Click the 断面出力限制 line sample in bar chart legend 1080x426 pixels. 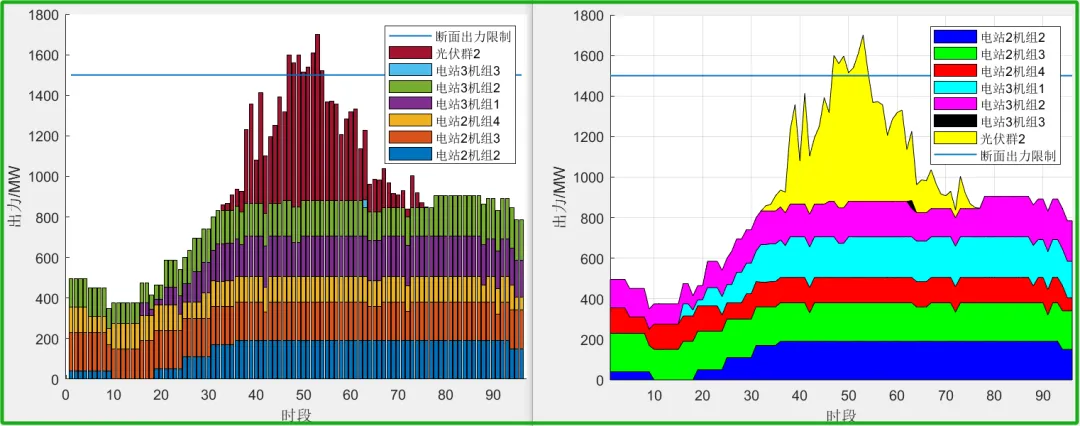409,35
